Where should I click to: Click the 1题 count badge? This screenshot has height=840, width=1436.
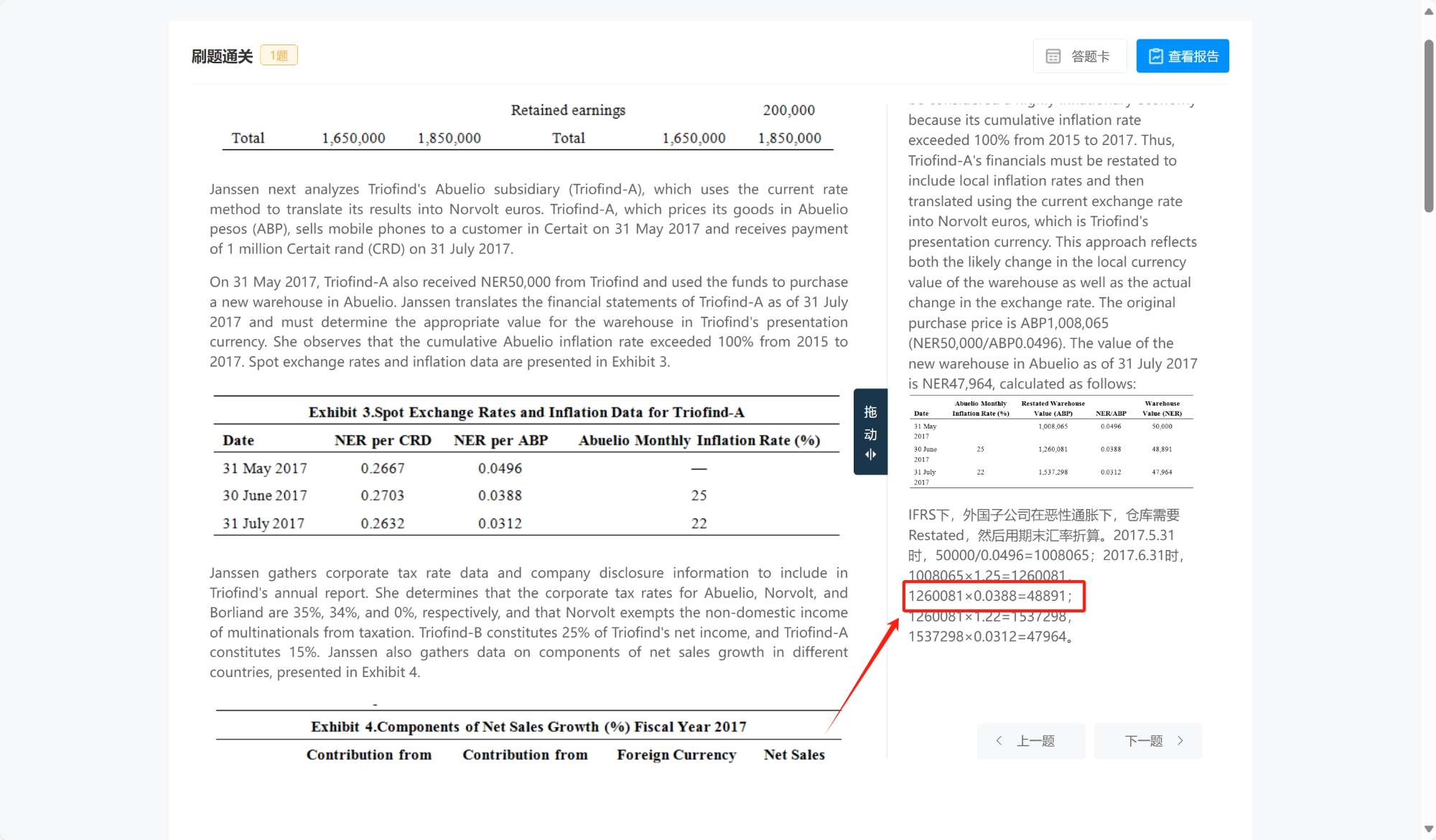pyautogui.click(x=279, y=55)
